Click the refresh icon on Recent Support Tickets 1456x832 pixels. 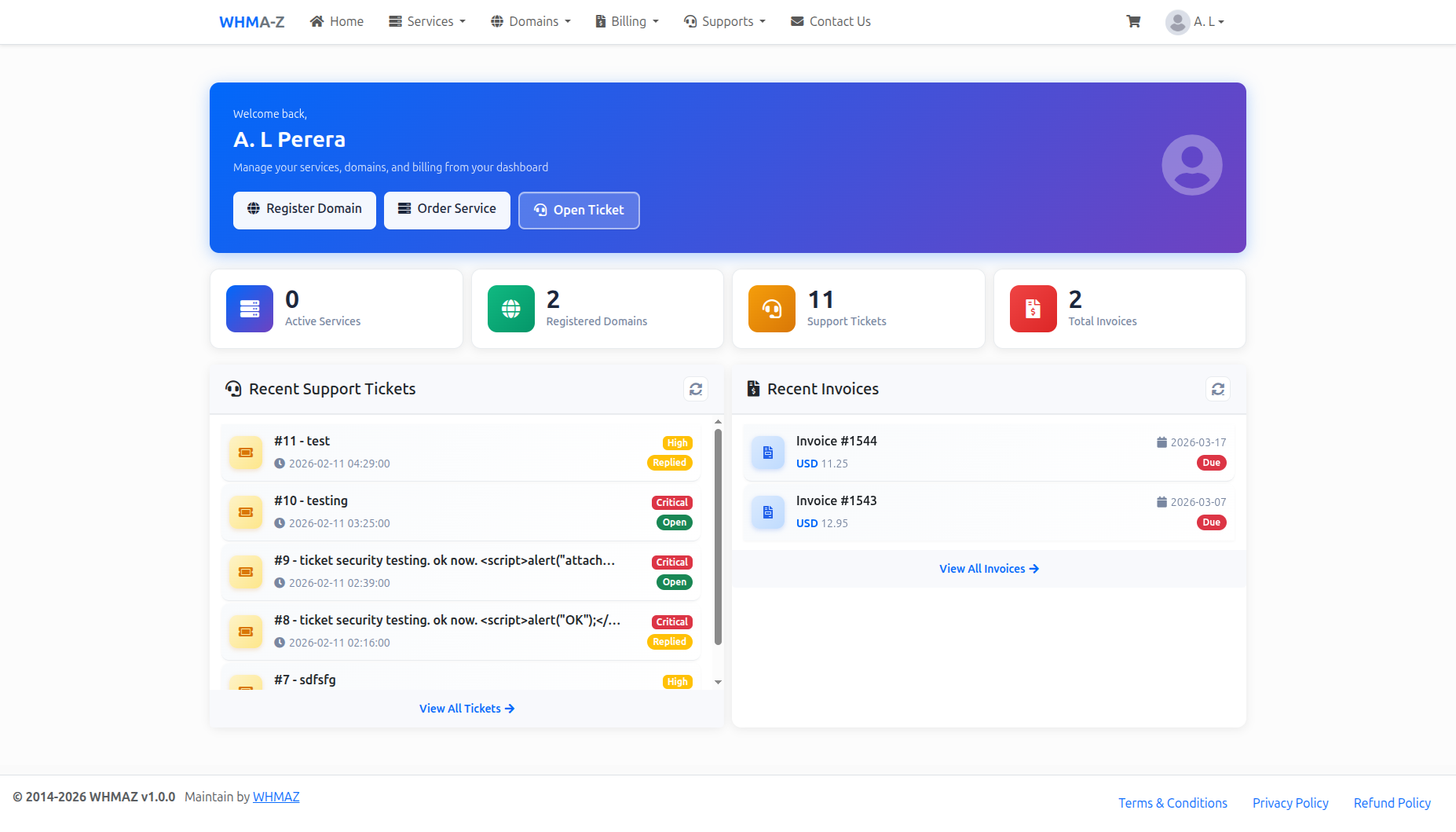click(x=696, y=389)
